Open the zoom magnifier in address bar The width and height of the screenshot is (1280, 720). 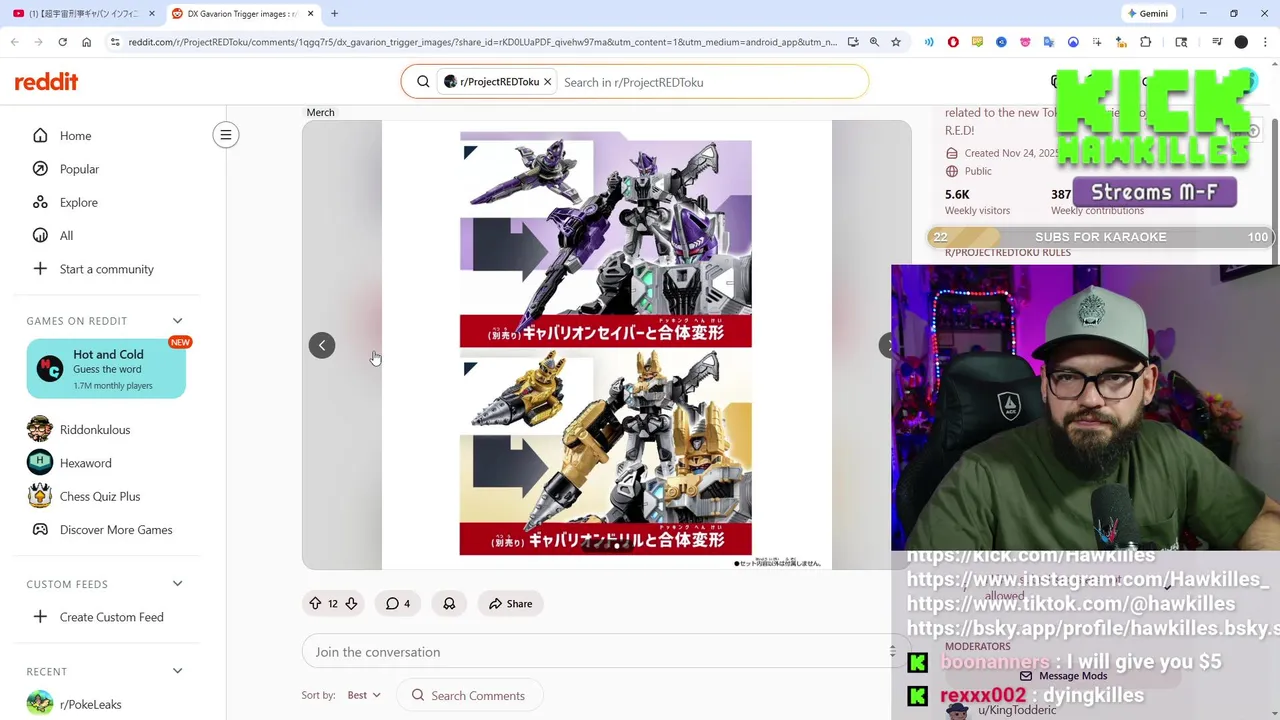874,42
